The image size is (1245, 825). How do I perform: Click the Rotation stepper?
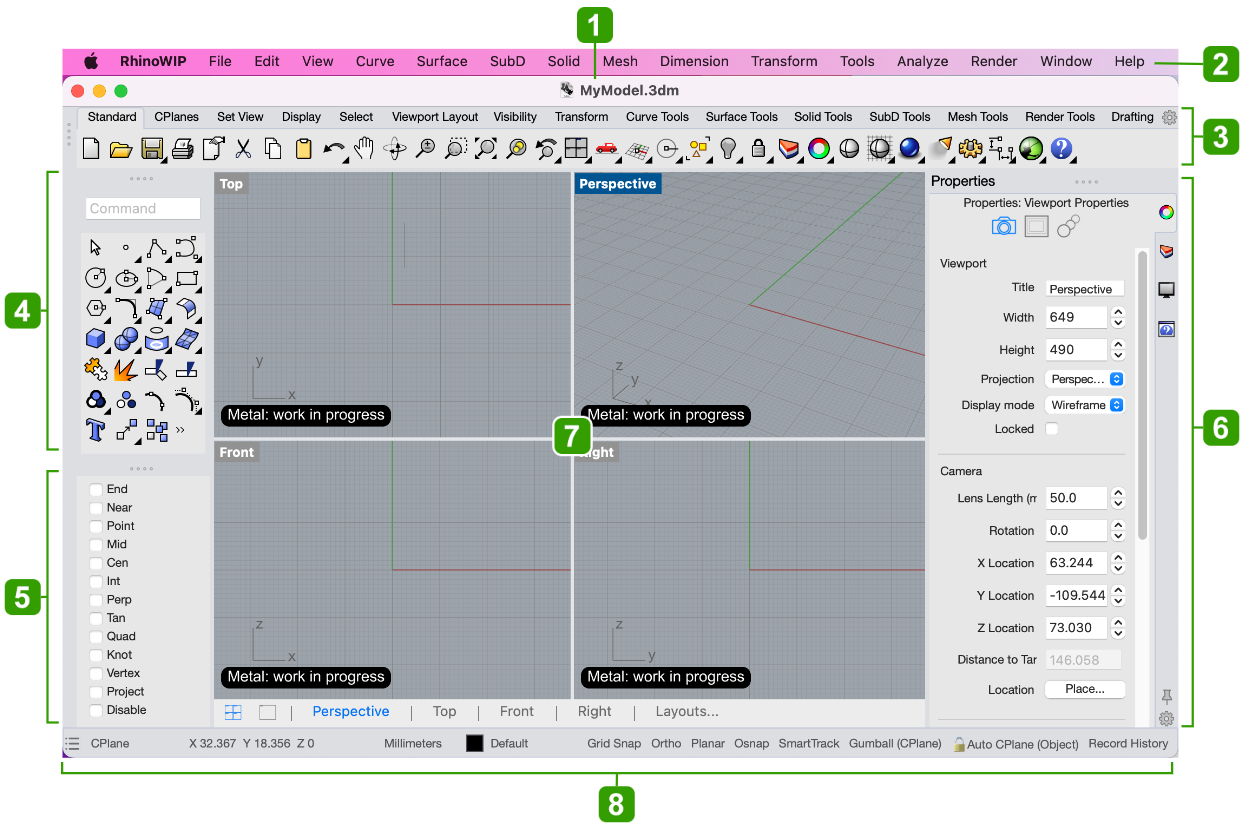[1118, 530]
